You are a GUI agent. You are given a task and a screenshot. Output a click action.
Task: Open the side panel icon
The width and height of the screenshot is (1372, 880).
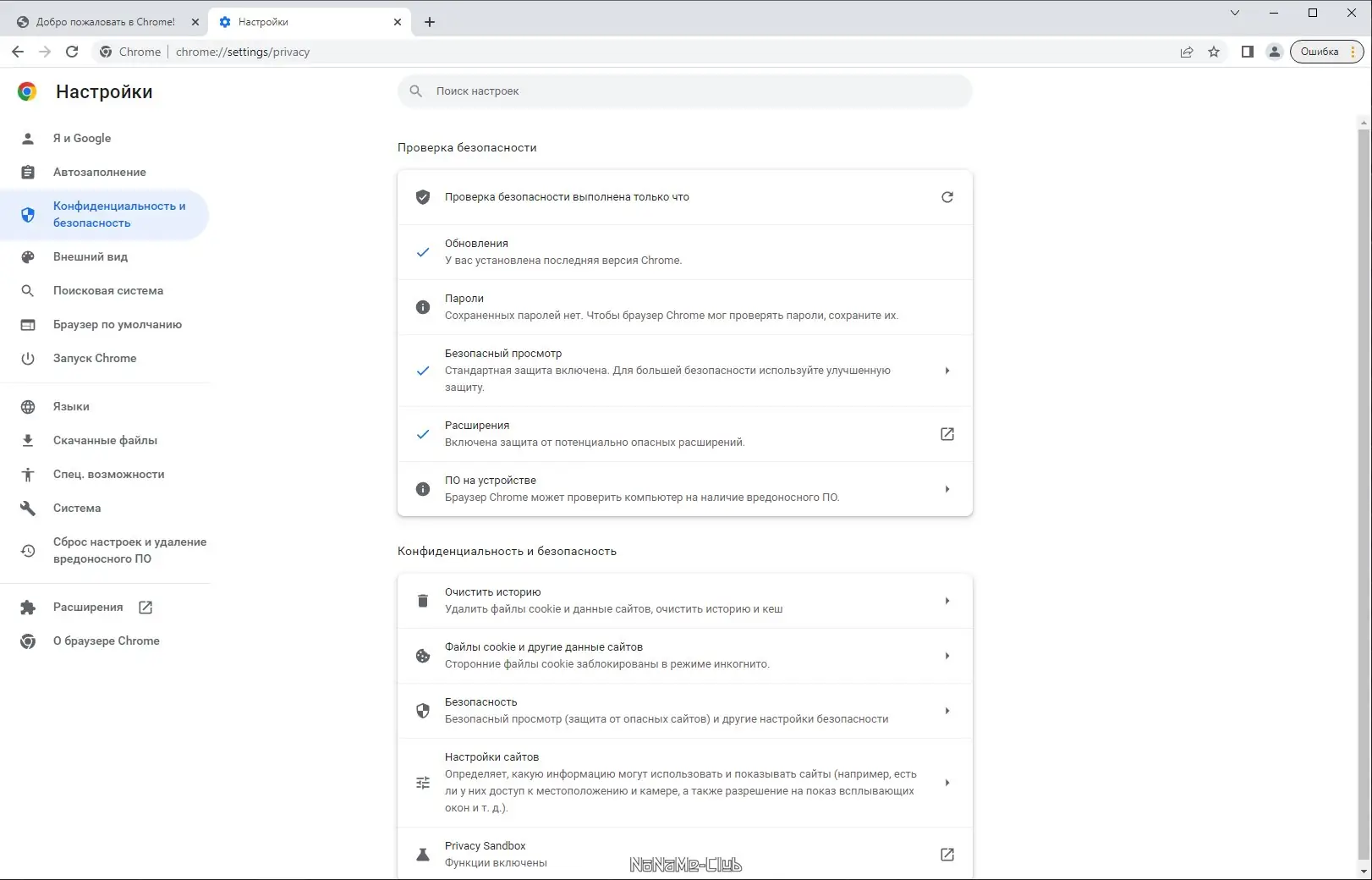(x=1247, y=52)
